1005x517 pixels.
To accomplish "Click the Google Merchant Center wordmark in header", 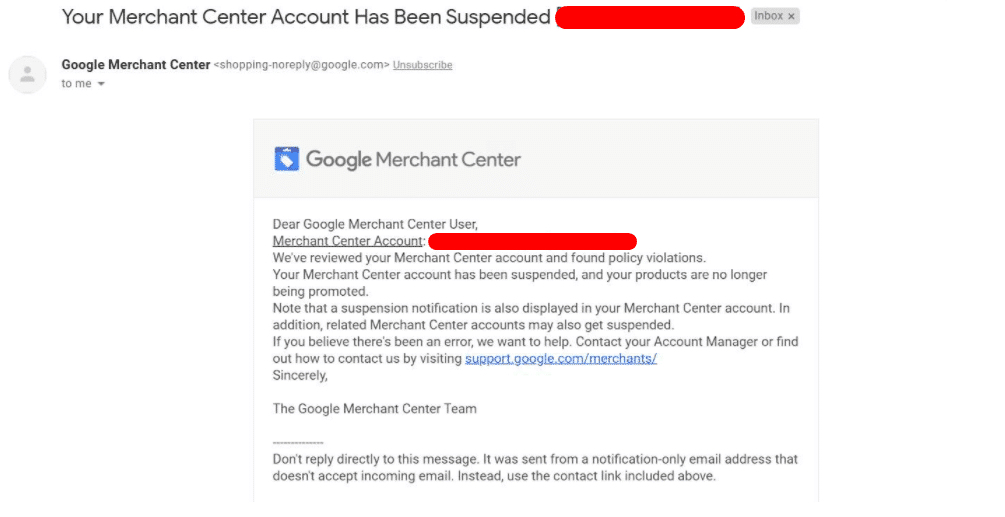I will click(x=413, y=159).
